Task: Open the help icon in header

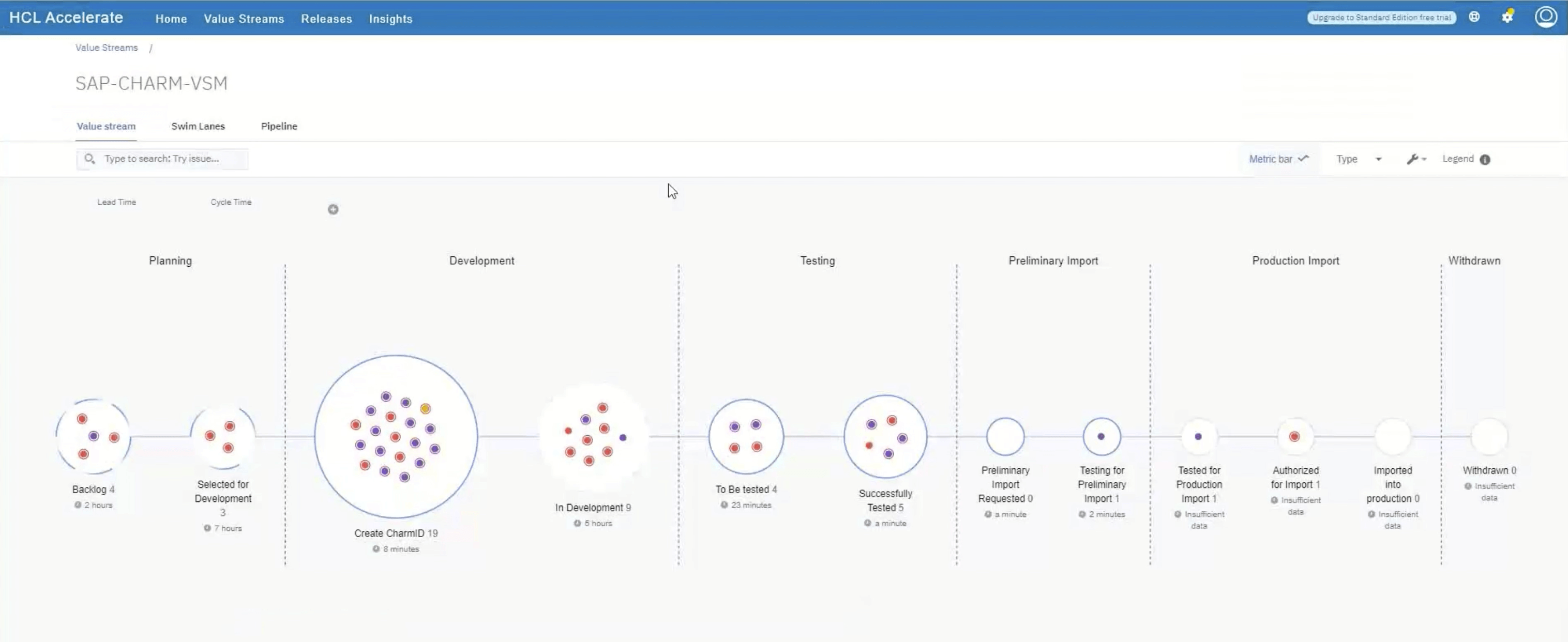Action: pyautogui.click(x=1474, y=17)
